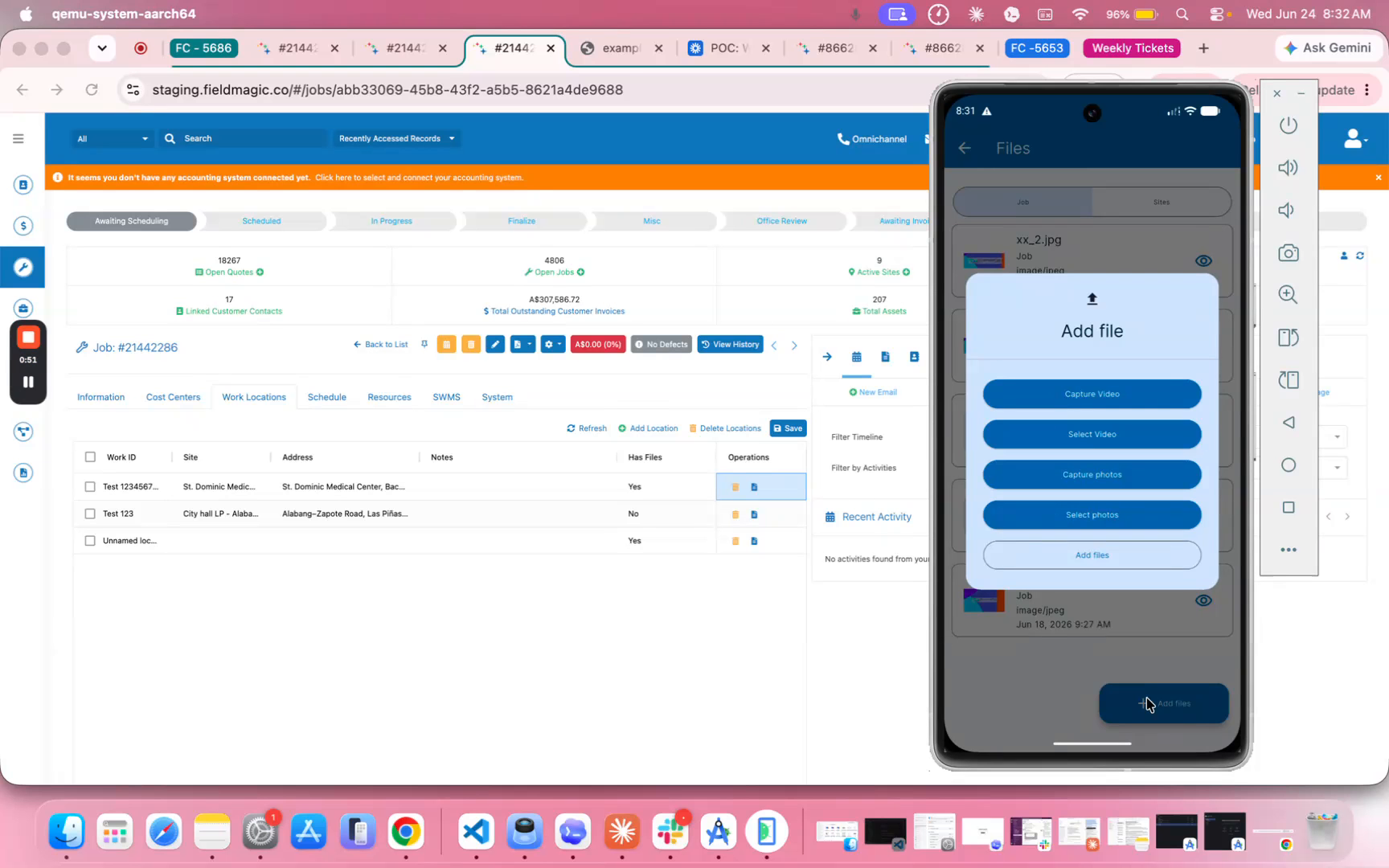The image size is (1389, 868).
Task: Reload the browser page
Action: click(92, 90)
